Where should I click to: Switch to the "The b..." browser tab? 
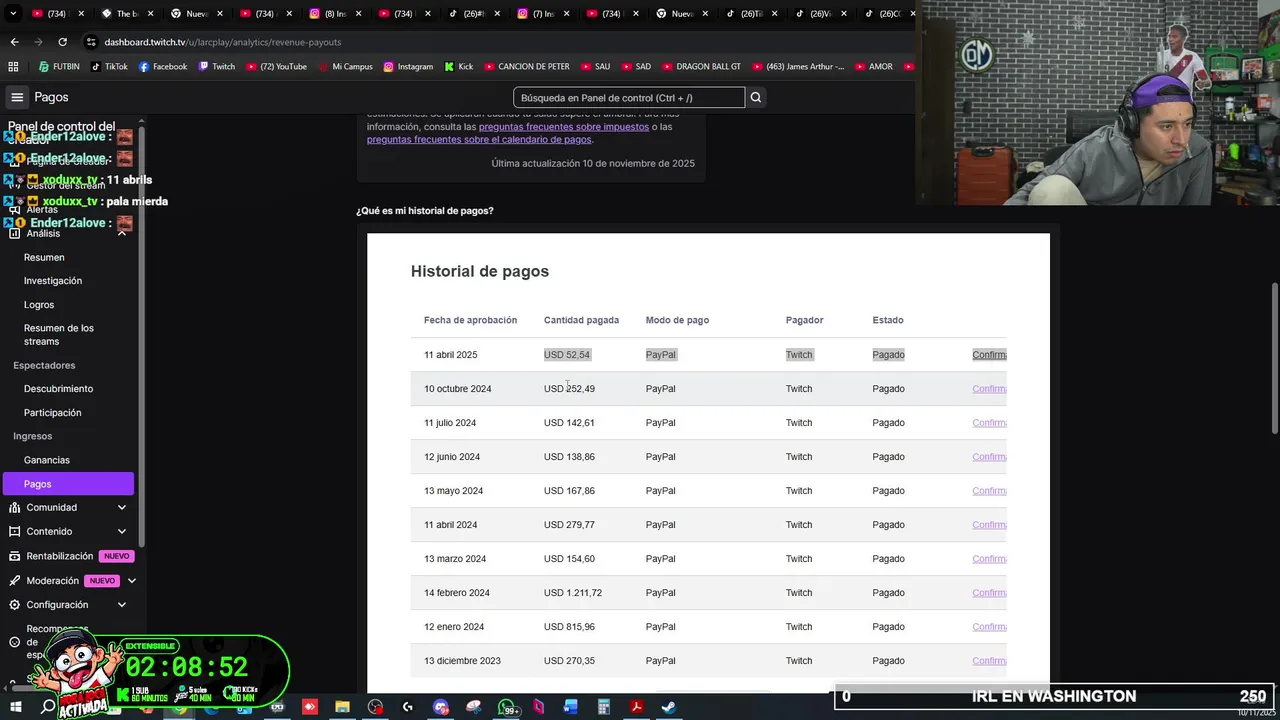tap(127, 14)
